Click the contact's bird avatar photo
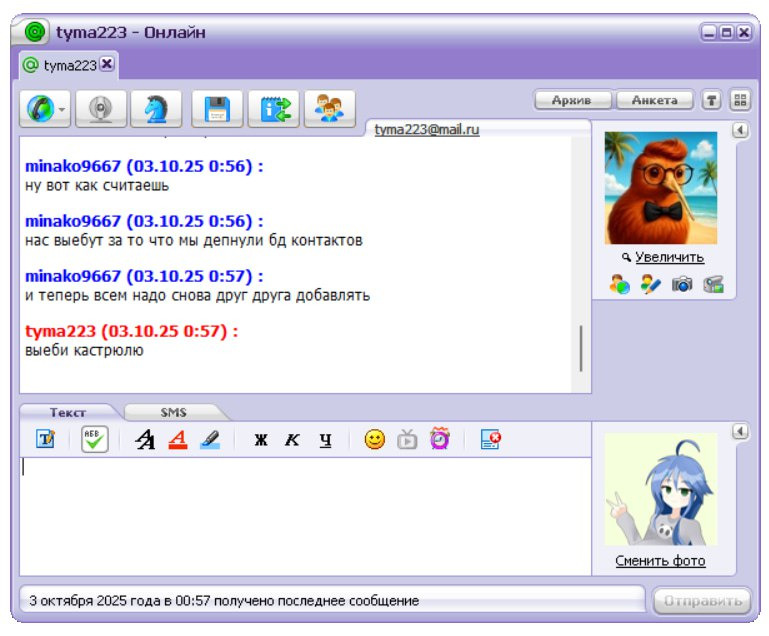The height and width of the screenshot is (636, 769). (x=661, y=188)
